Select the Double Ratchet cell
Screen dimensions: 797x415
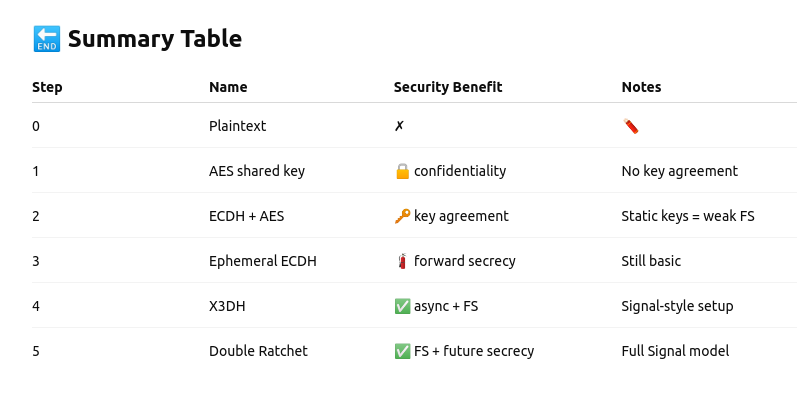258,351
